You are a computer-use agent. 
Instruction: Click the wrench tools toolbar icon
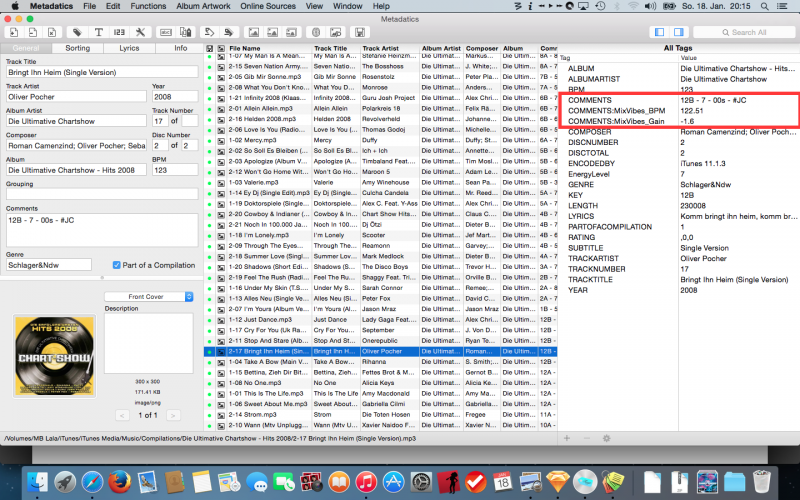(140, 32)
